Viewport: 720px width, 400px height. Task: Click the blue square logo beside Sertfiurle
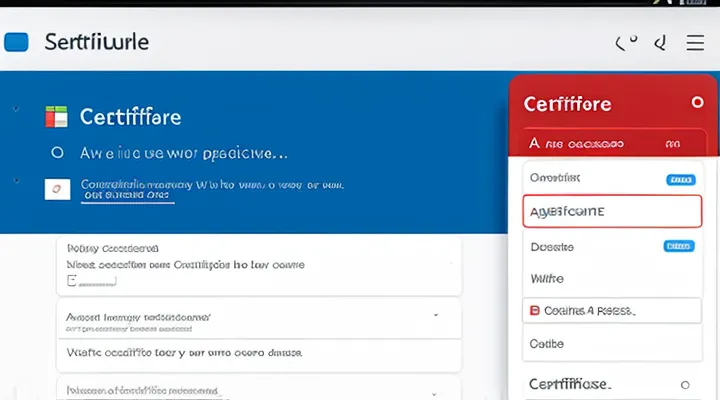tap(17, 42)
